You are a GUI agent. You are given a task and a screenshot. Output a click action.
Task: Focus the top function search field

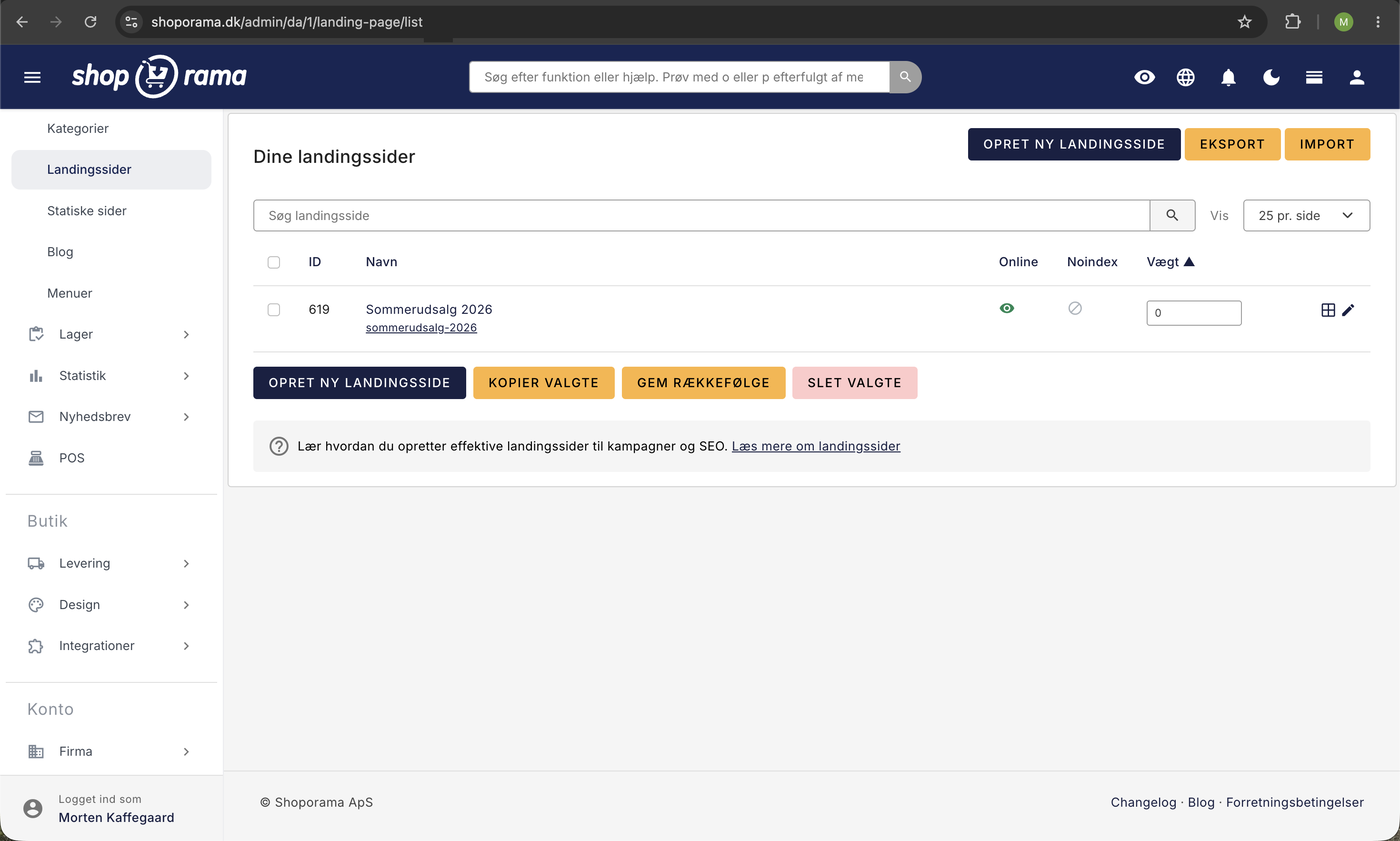[679, 77]
